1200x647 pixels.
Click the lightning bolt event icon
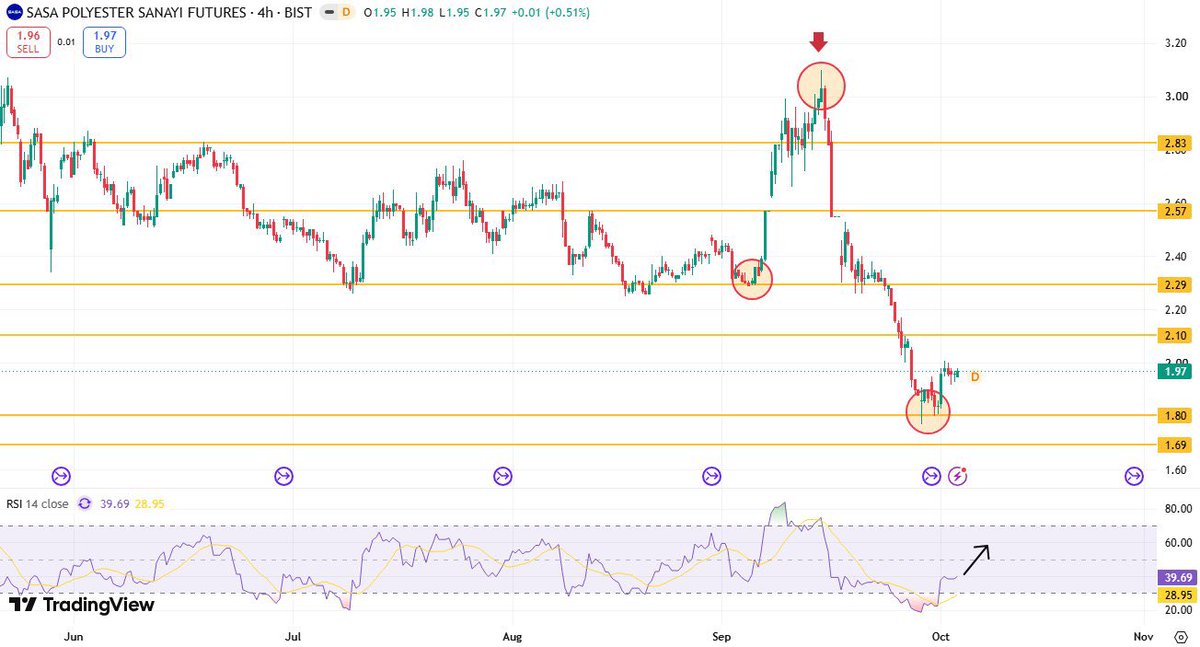pos(958,476)
